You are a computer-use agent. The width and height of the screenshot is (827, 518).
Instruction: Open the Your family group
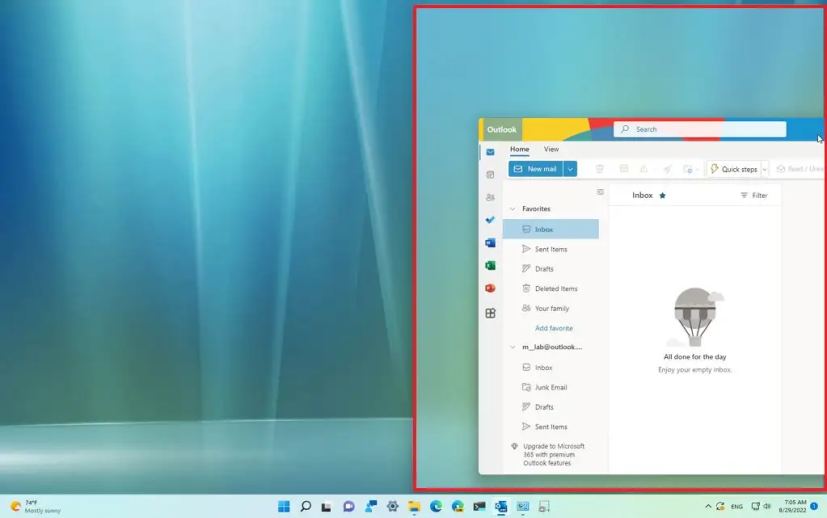pyautogui.click(x=551, y=308)
